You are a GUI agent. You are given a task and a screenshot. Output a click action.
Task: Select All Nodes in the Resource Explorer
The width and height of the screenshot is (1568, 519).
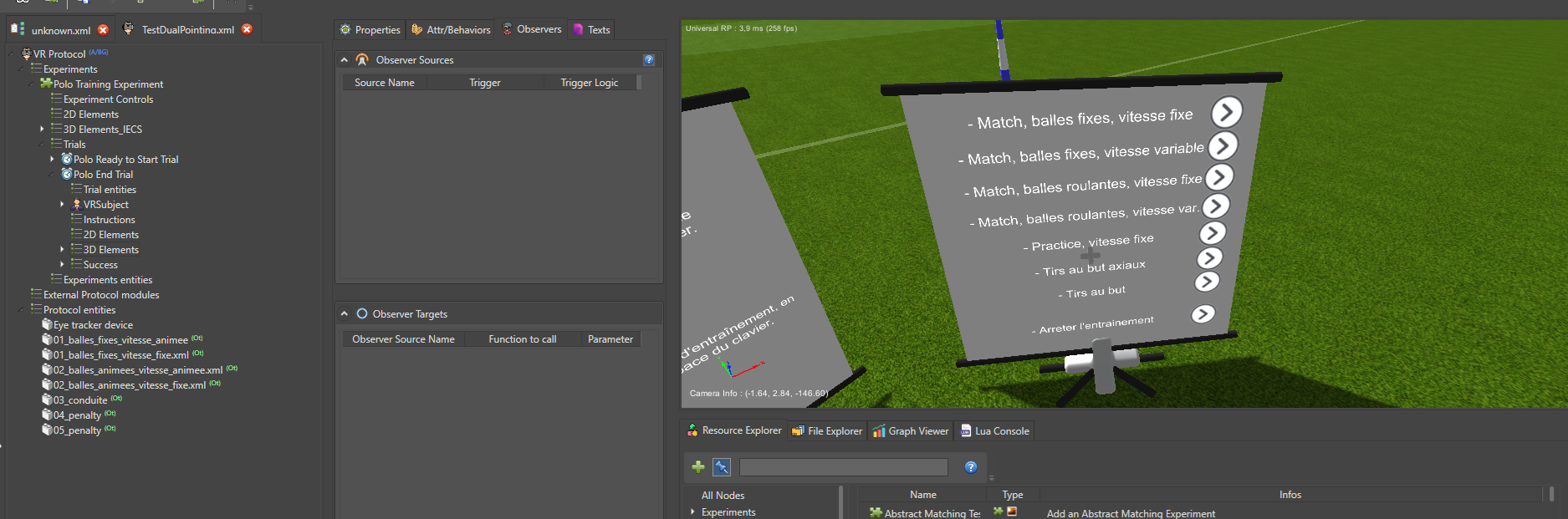pyautogui.click(x=723, y=496)
